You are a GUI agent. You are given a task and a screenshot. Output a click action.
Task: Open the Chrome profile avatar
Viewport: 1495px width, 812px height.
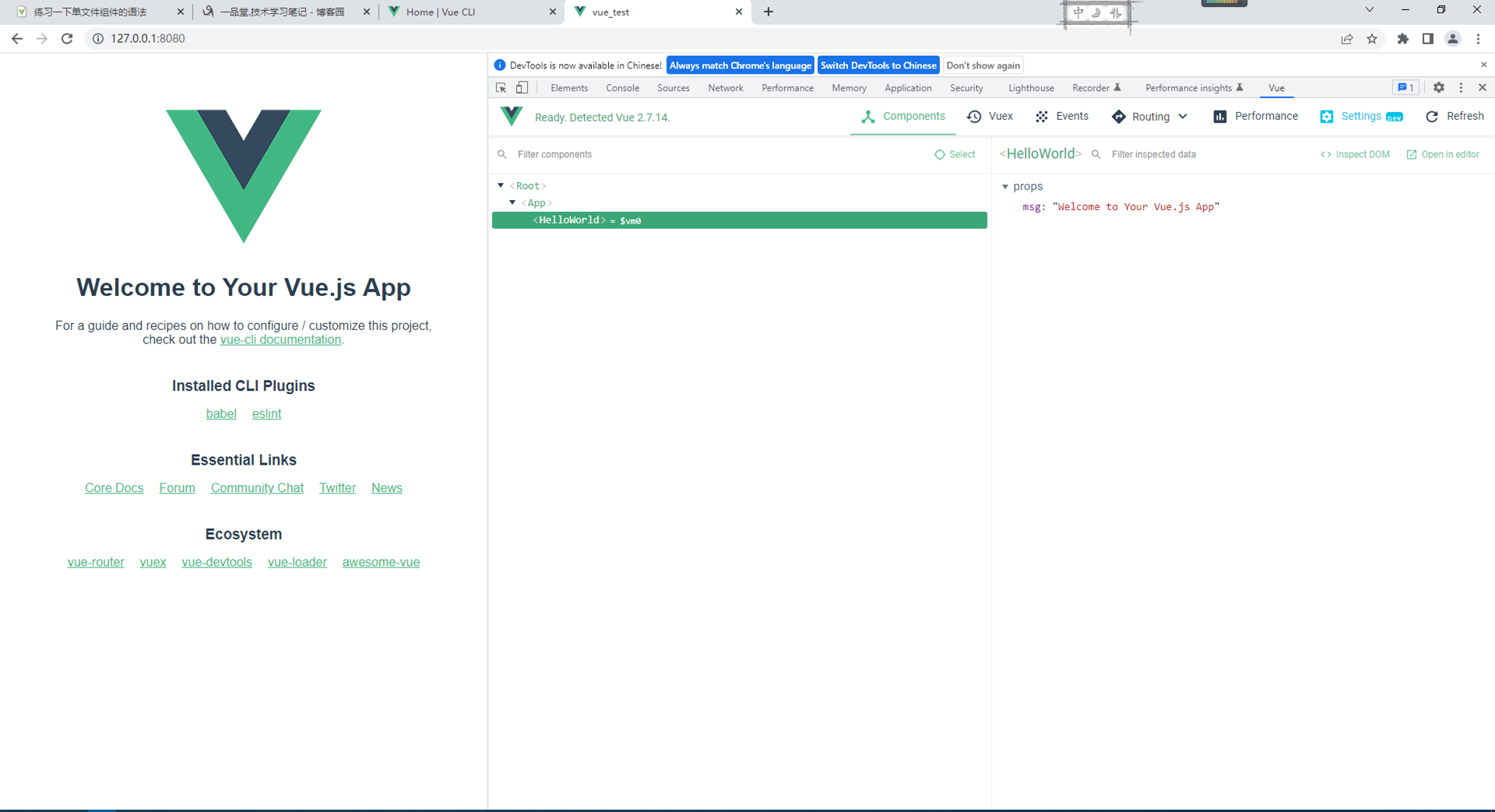click(x=1453, y=38)
